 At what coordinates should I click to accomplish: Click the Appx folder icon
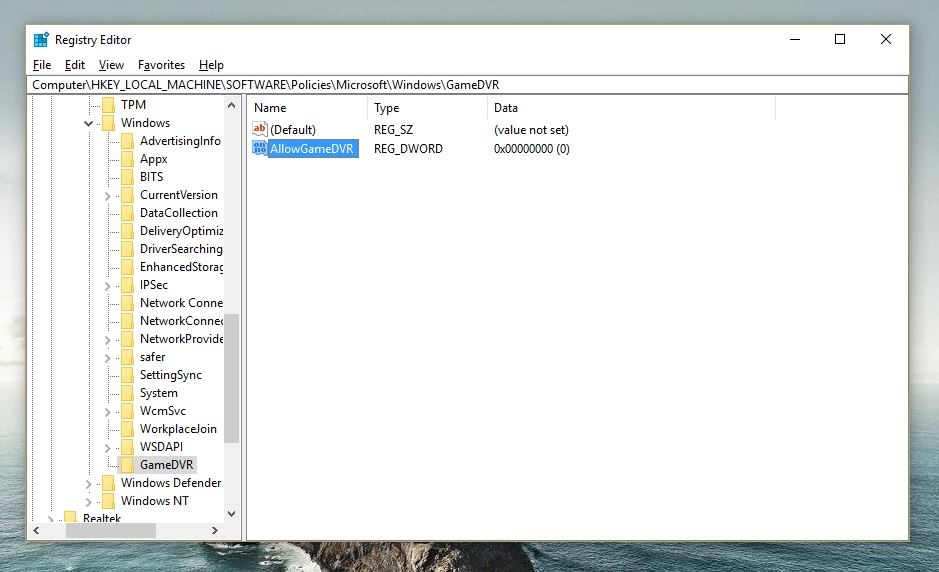click(x=128, y=159)
